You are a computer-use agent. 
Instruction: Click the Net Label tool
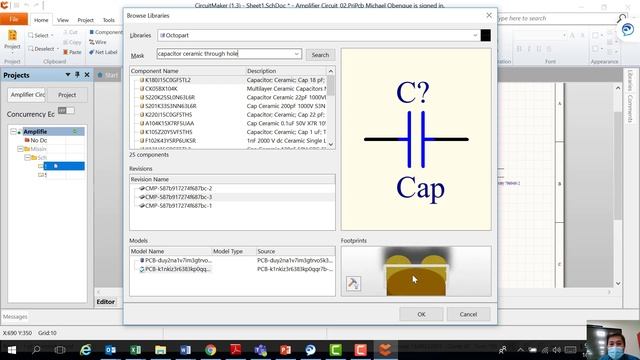click(x=103, y=52)
